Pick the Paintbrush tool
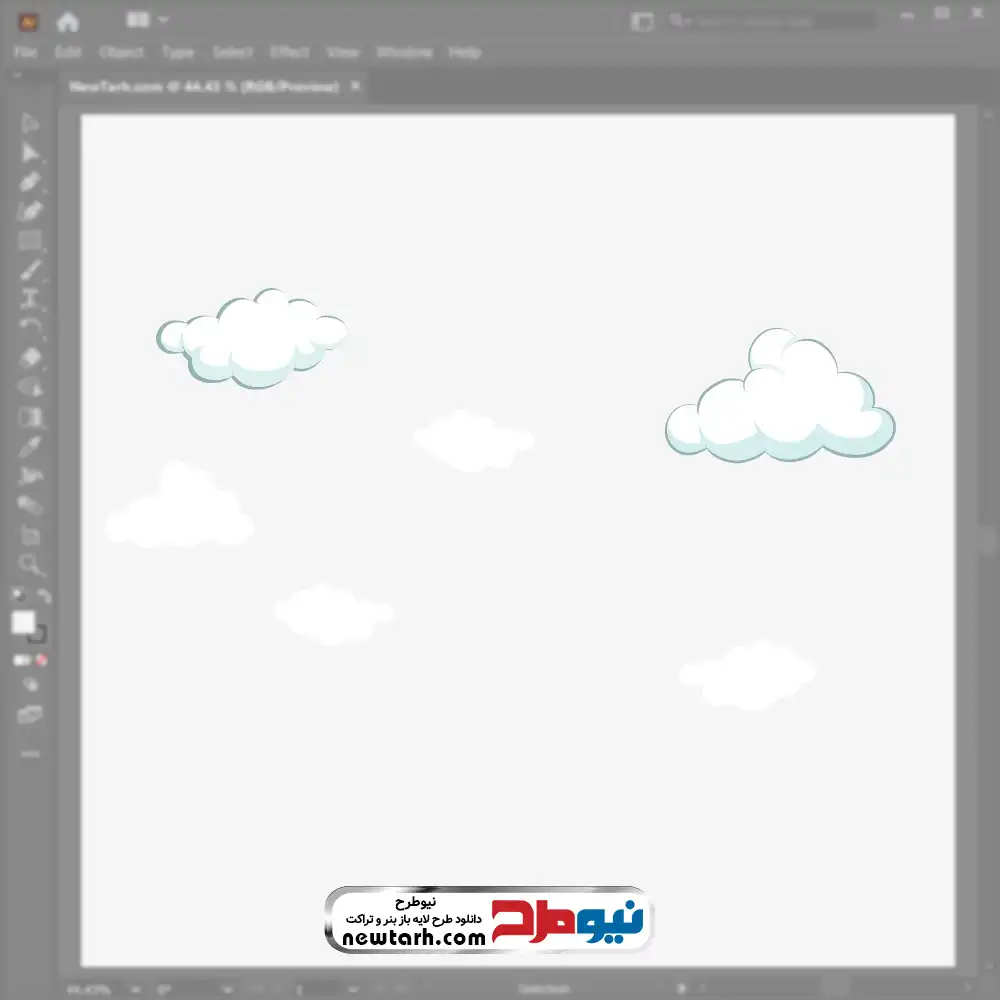The width and height of the screenshot is (1000, 1000). click(x=30, y=270)
